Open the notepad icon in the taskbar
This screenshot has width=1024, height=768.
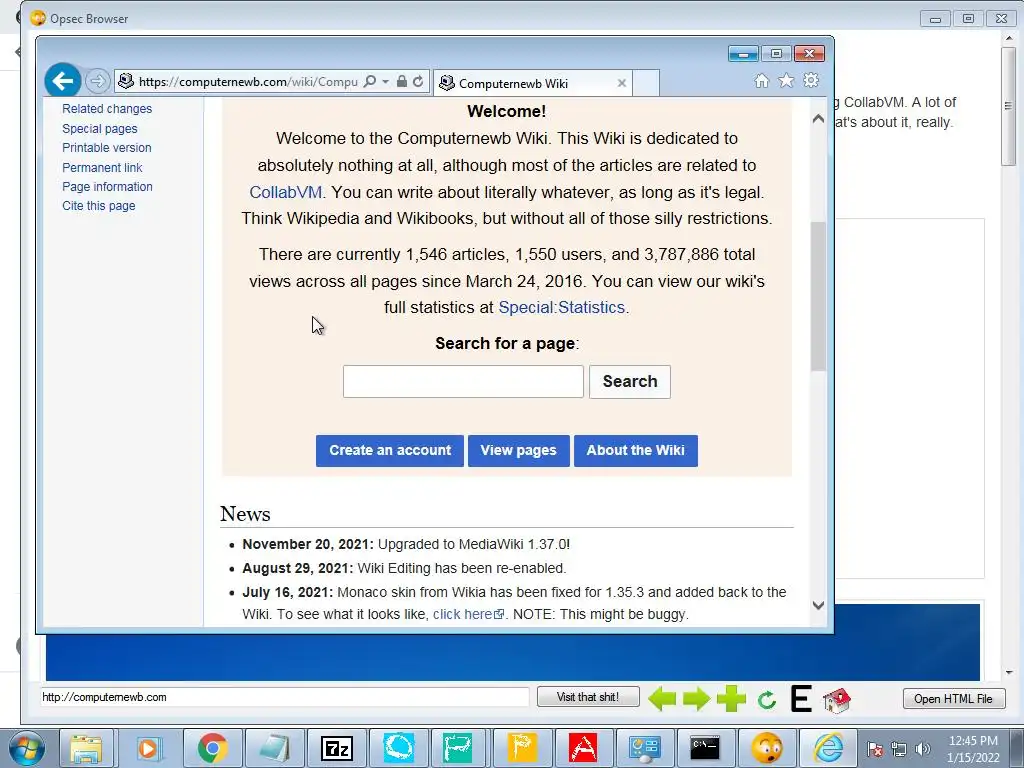[274, 748]
